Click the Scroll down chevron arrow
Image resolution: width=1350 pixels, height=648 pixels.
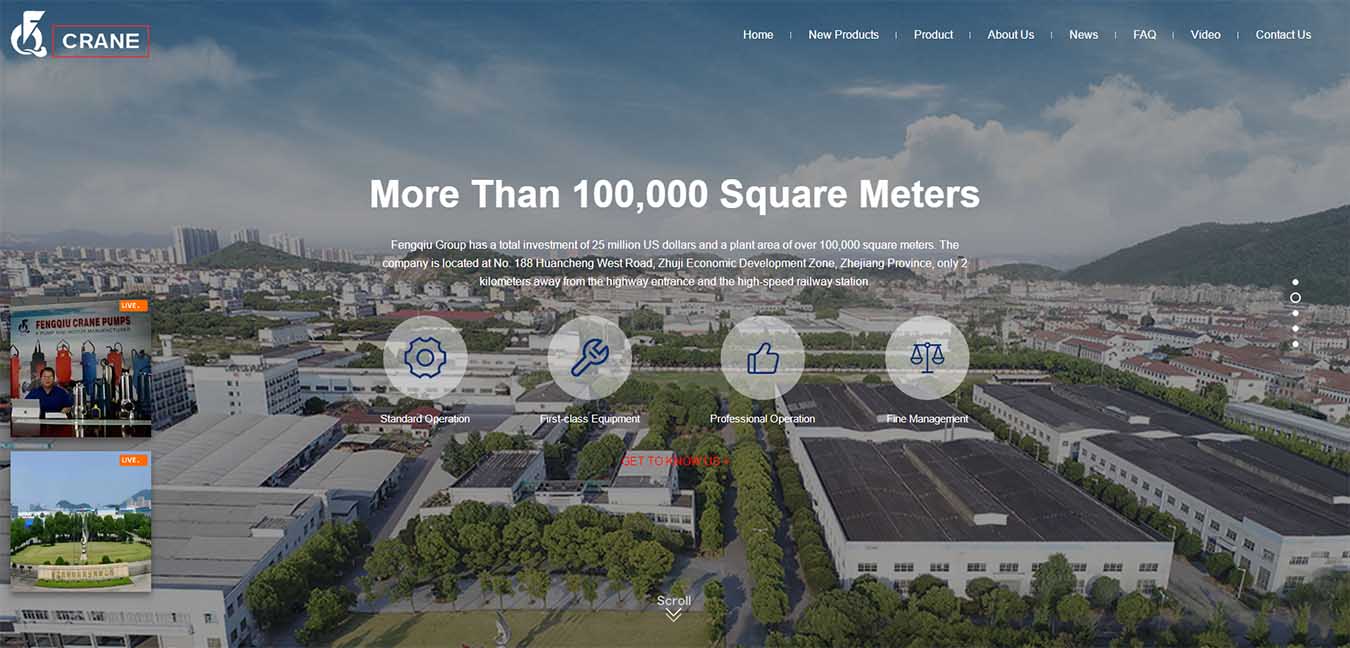click(674, 614)
